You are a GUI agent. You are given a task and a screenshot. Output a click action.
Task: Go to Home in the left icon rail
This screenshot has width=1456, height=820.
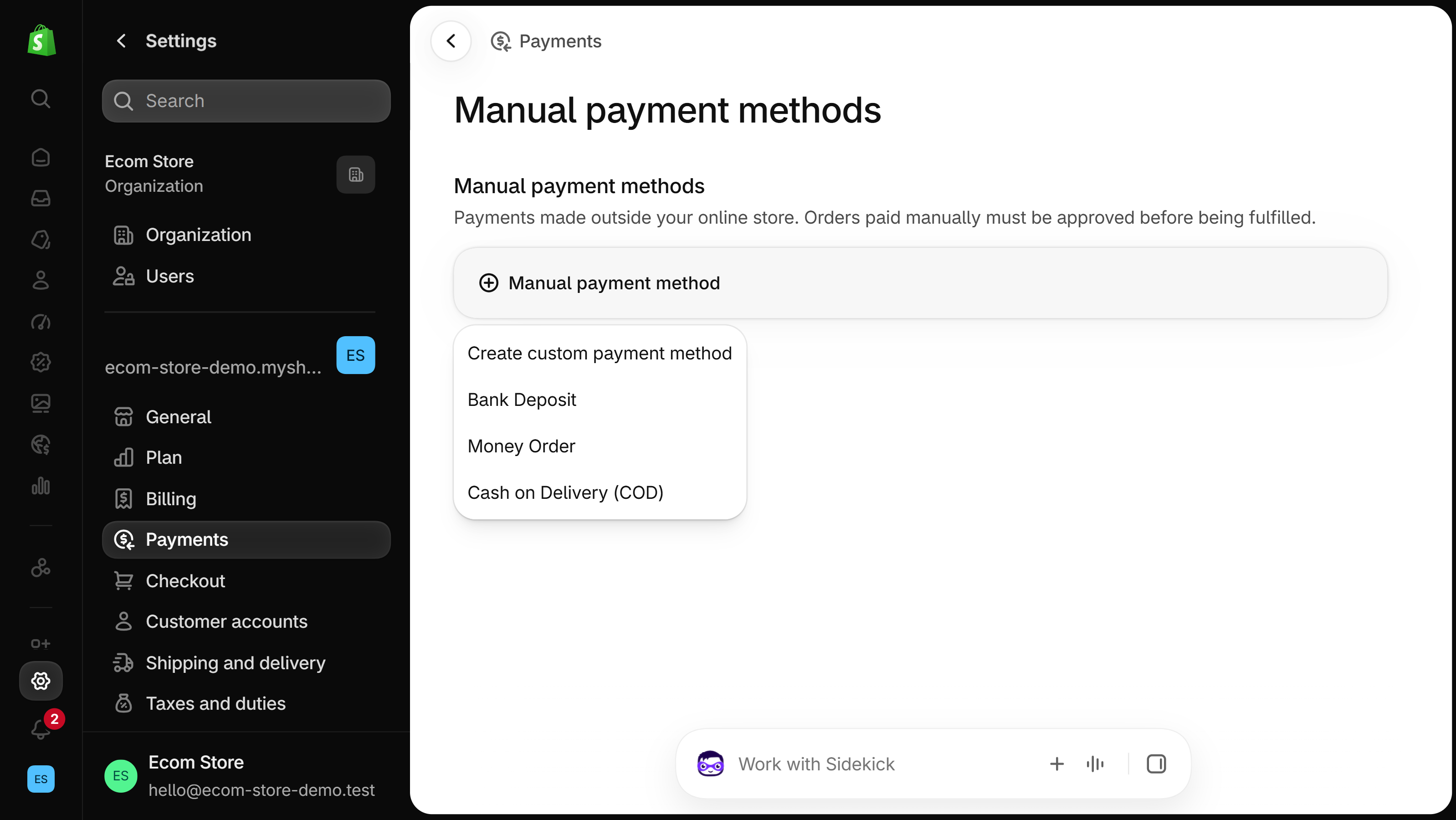tap(41, 157)
